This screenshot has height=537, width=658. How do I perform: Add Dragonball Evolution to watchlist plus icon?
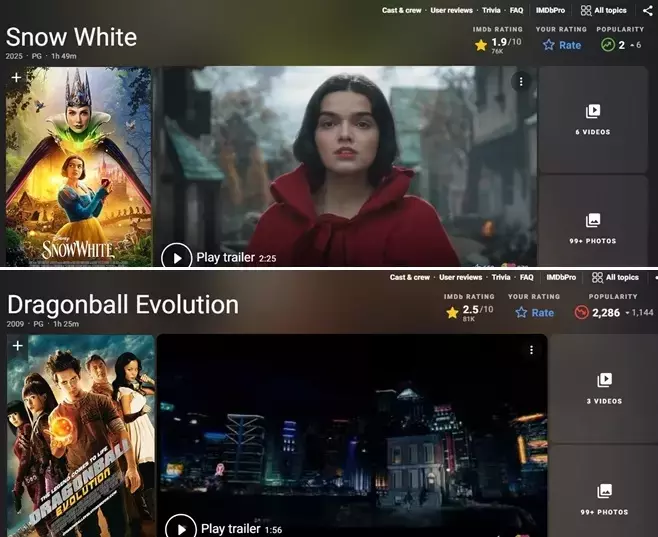[18, 346]
